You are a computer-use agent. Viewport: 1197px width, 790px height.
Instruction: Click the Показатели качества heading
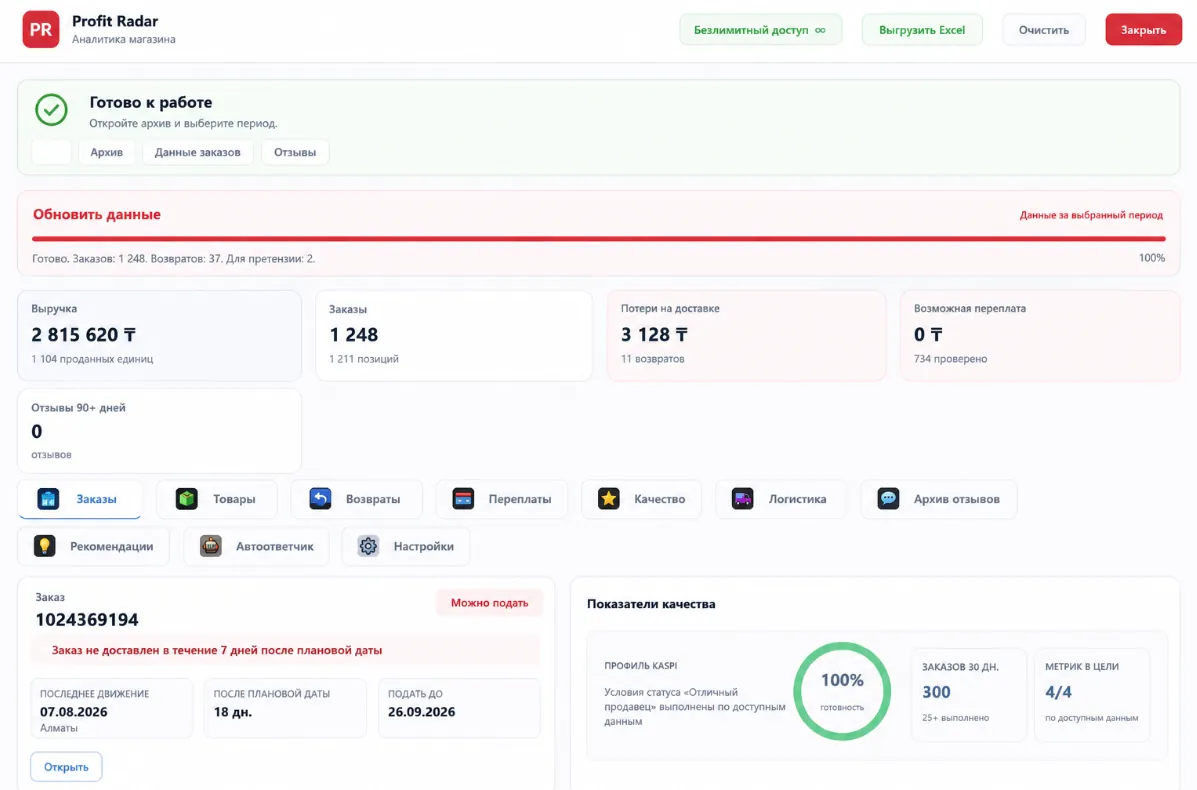651,604
